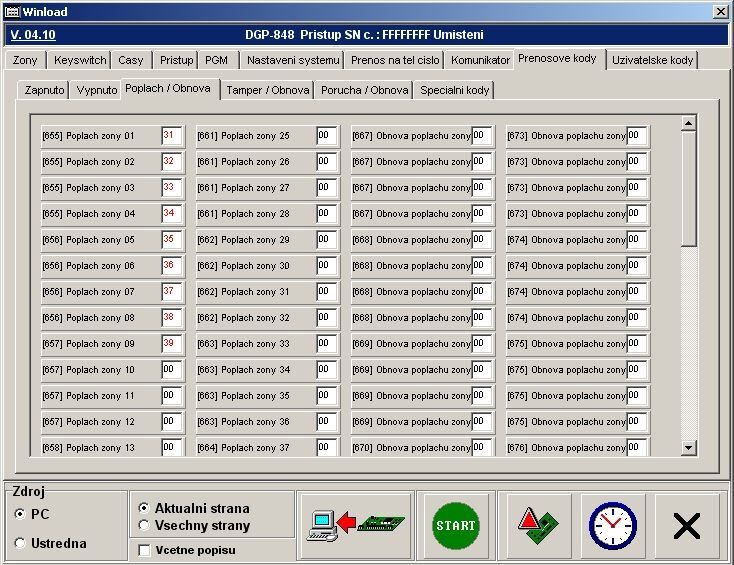The image size is (734, 565).
Task: Select the Aktualni strana radio option
Action: click(x=144, y=508)
